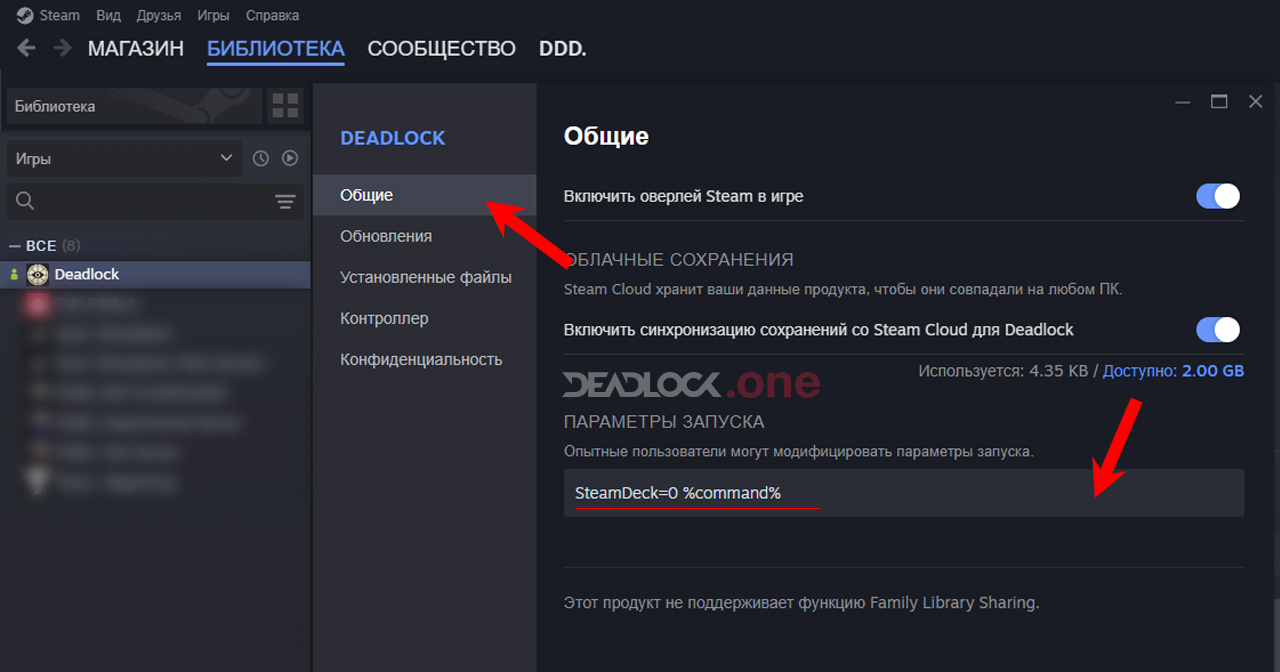This screenshot has height=672, width=1280.
Task: Toggle Steam Cloud sync for Deadlock
Action: [x=1217, y=329]
